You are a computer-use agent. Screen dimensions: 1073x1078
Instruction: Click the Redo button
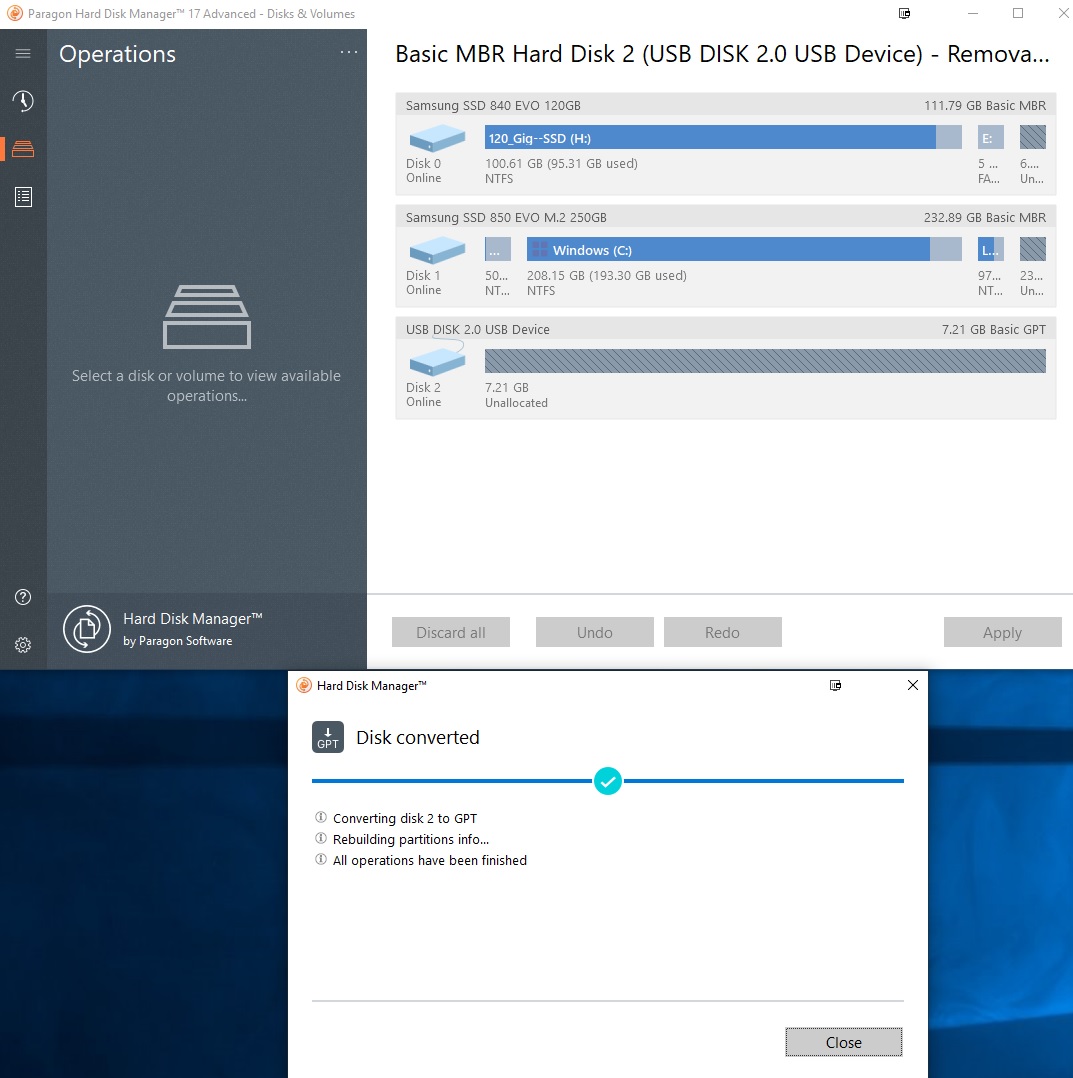pyautogui.click(x=722, y=632)
